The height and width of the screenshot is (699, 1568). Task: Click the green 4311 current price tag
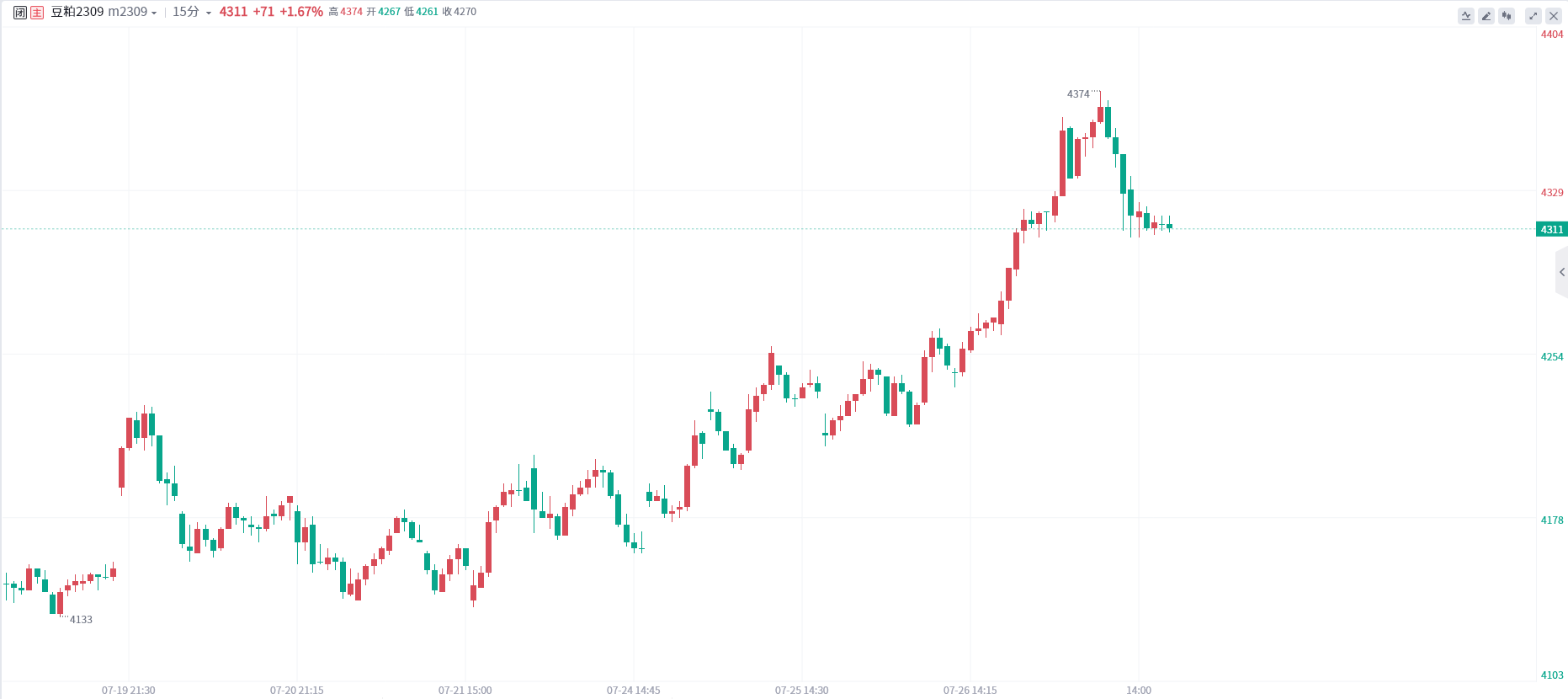(x=1551, y=230)
